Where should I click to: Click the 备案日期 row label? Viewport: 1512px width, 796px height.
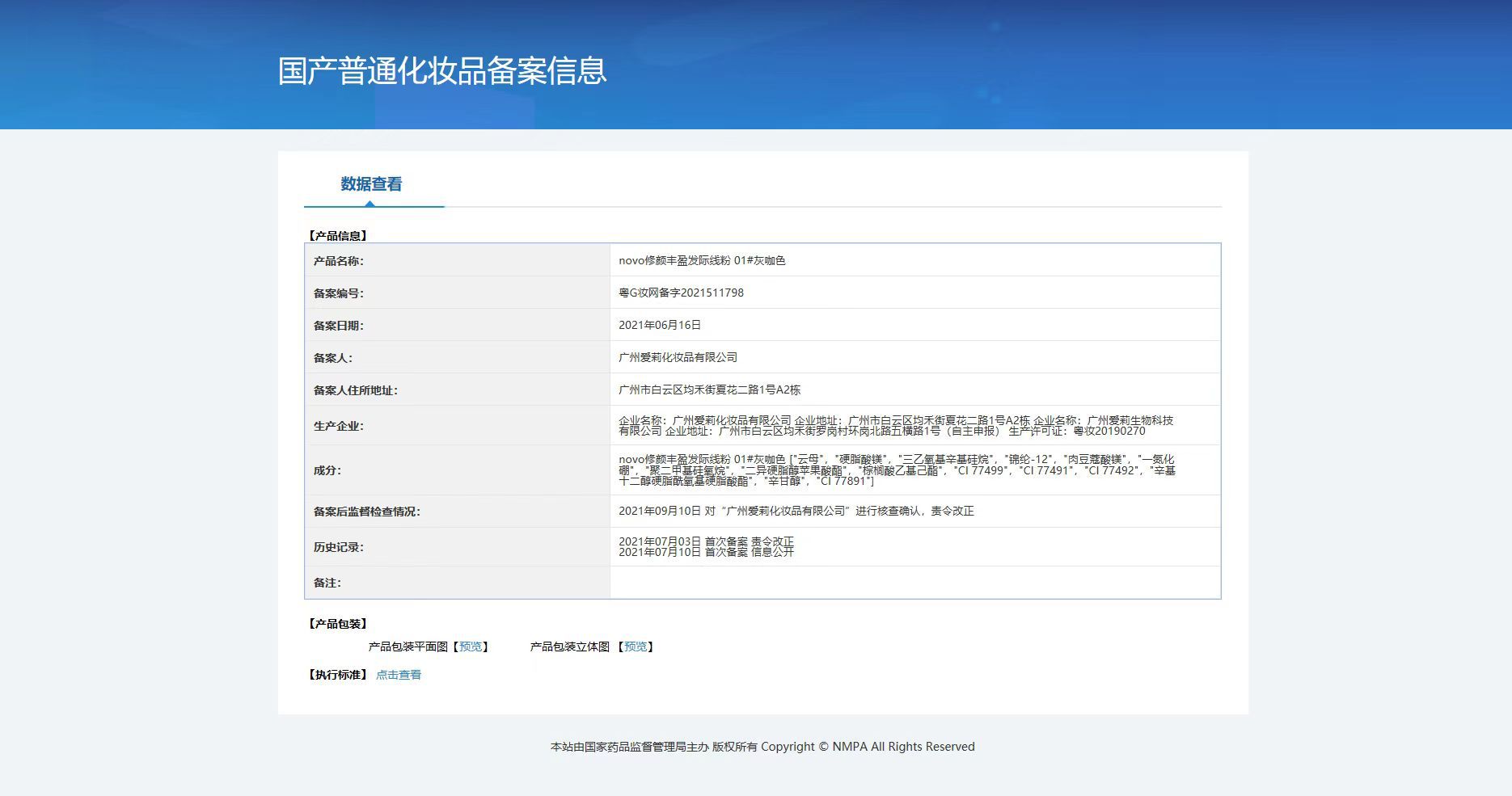click(x=339, y=326)
